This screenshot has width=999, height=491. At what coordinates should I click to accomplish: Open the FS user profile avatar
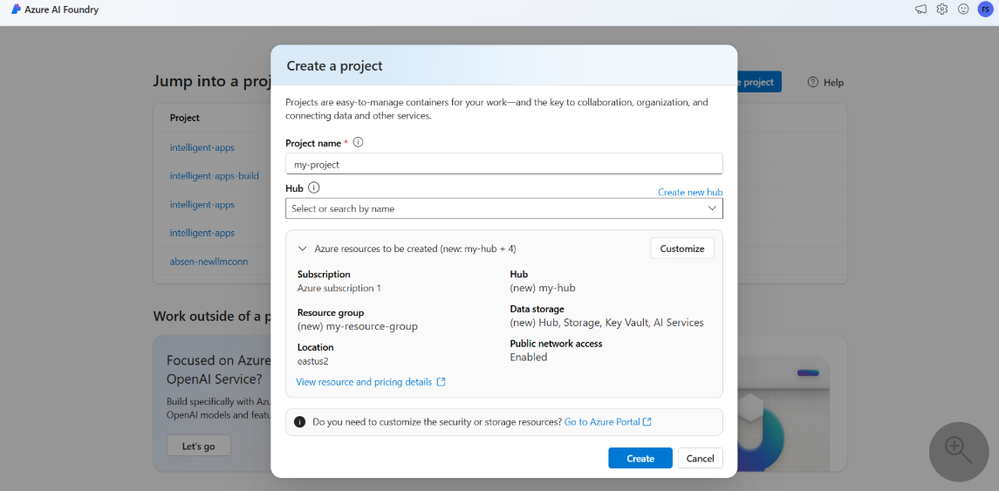[985, 10]
